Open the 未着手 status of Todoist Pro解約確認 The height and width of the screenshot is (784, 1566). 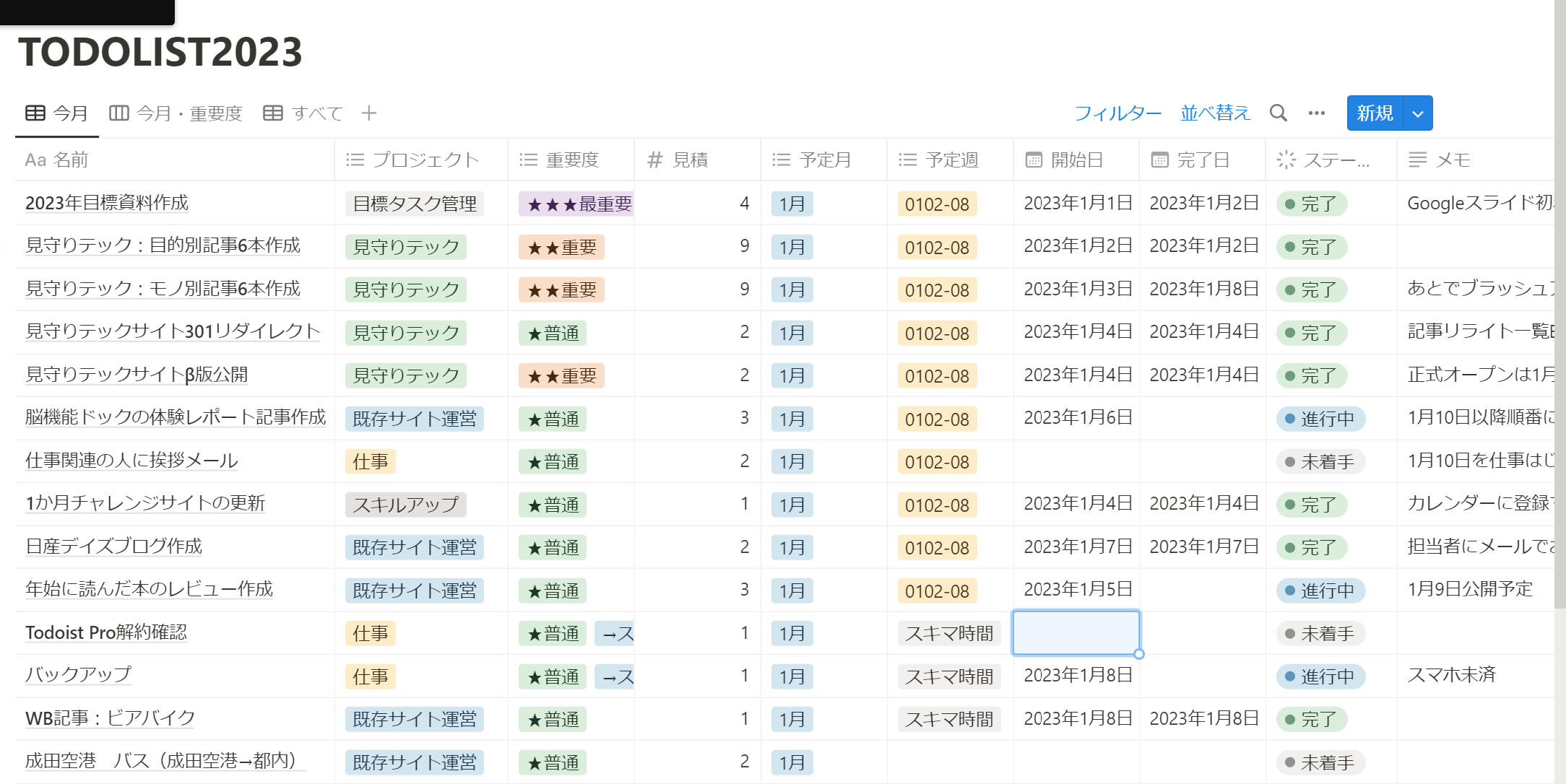(x=1319, y=634)
